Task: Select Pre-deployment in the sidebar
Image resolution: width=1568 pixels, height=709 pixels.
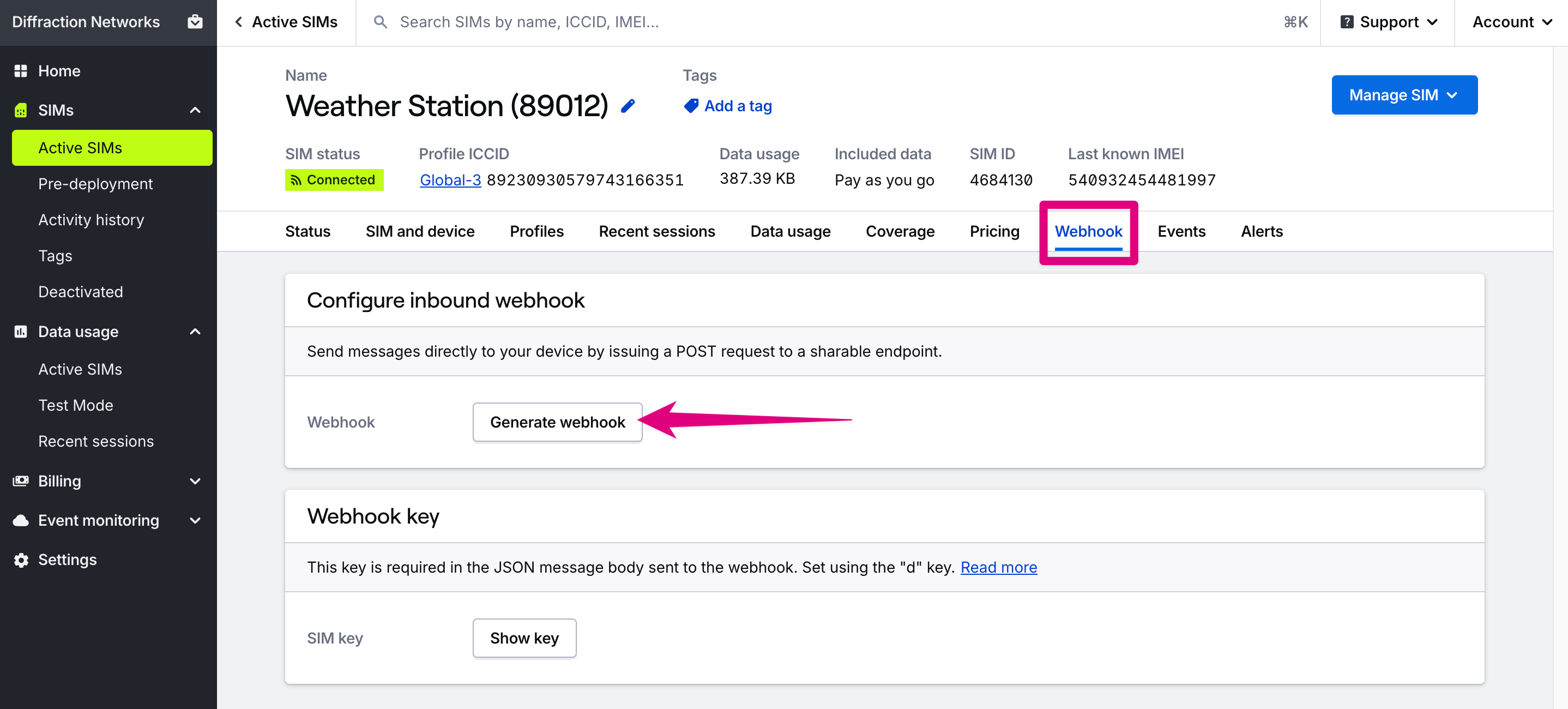Action: click(95, 184)
